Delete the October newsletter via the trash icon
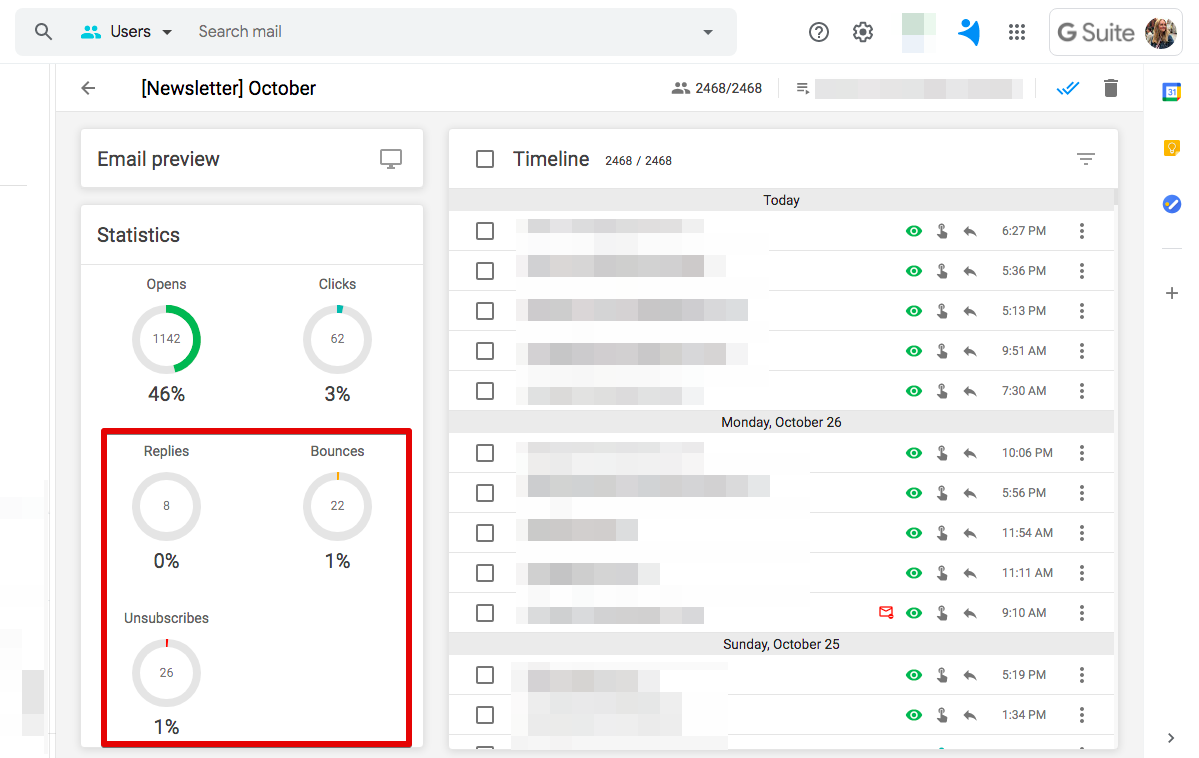1199x758 pixels. (1110, 87)
